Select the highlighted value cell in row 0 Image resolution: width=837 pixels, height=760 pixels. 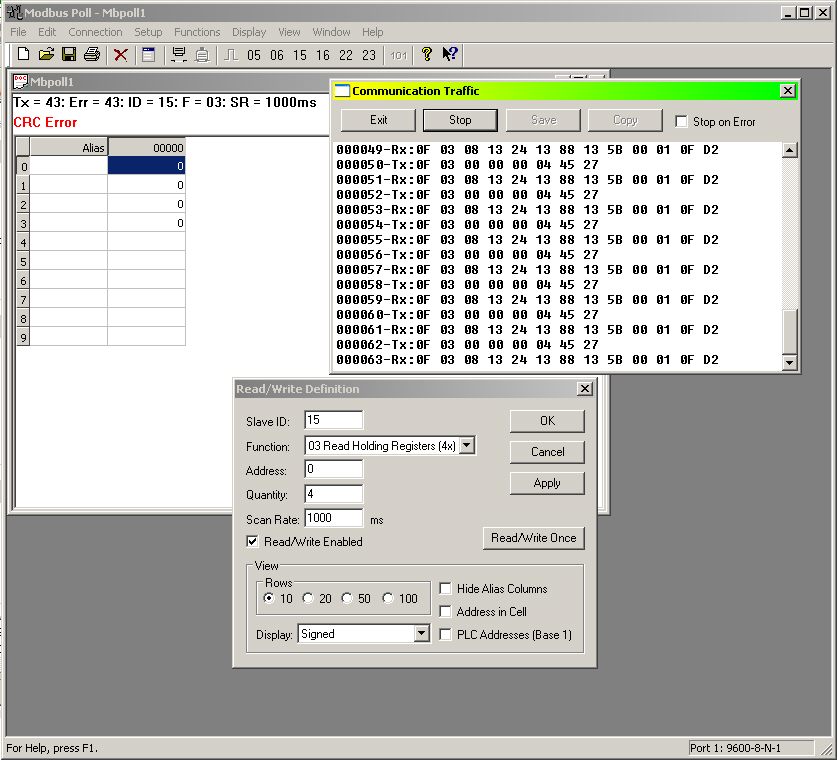(146, 166)
